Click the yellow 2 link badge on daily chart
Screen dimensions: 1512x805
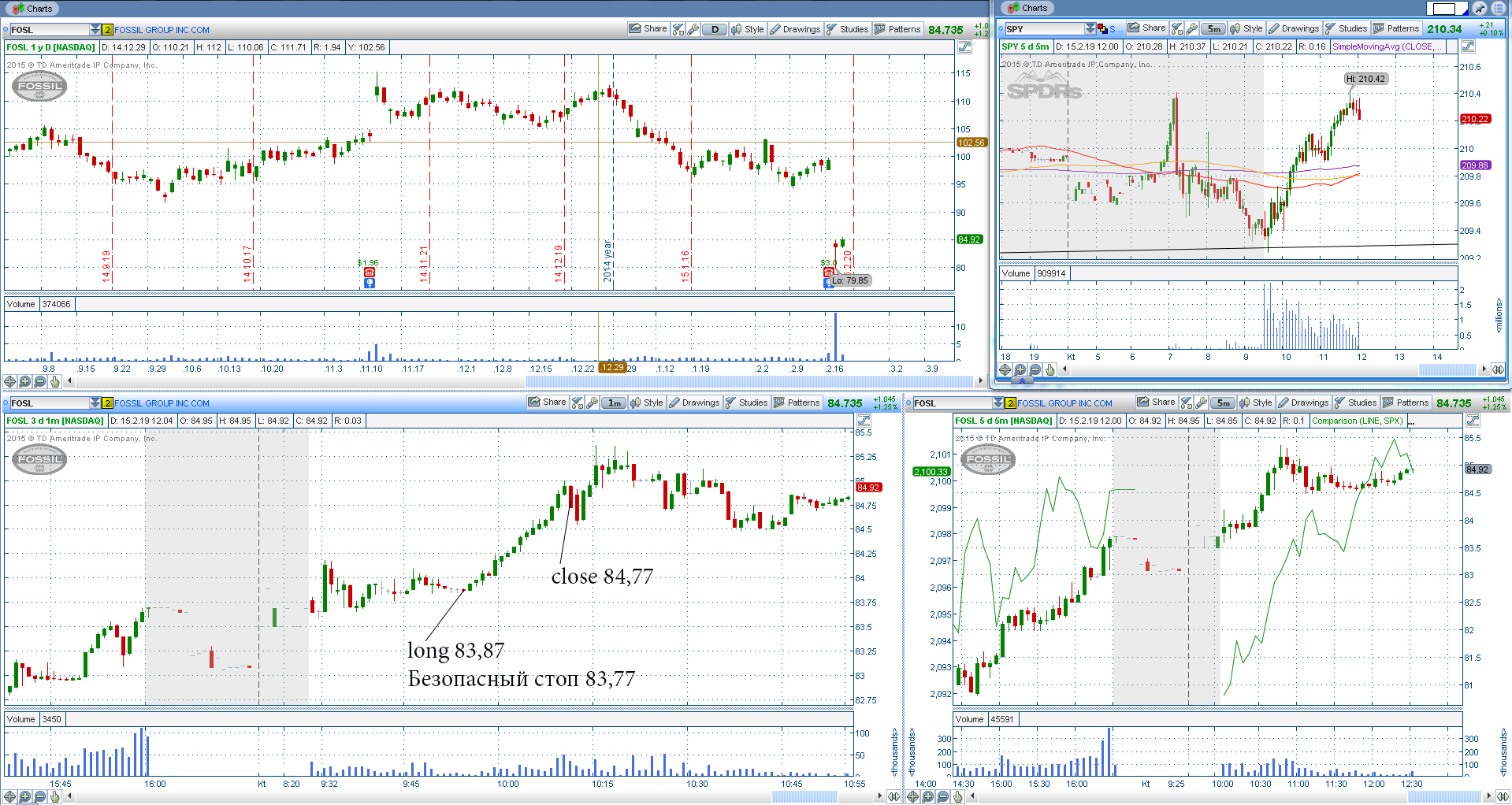point(107,29)
